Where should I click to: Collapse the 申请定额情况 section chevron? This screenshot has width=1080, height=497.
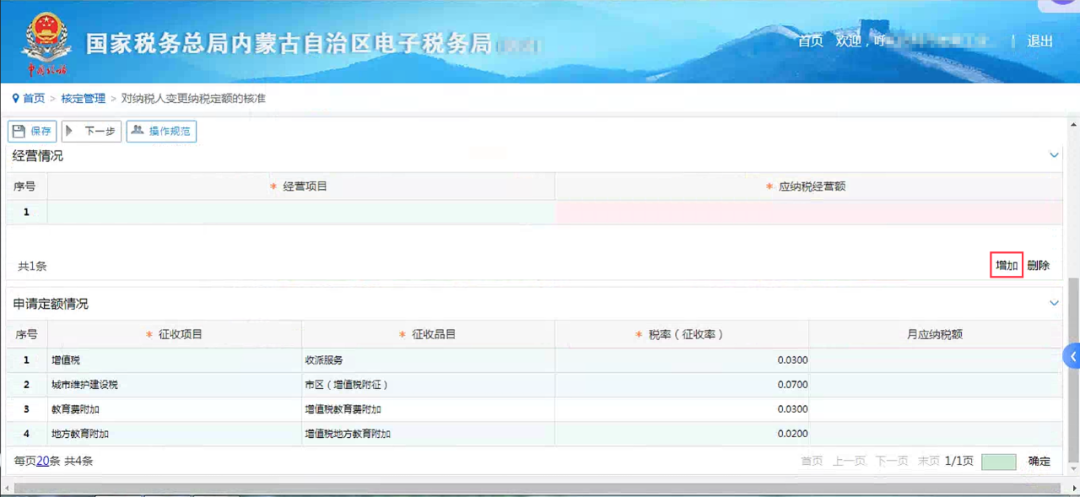[x=1053, y=303]
